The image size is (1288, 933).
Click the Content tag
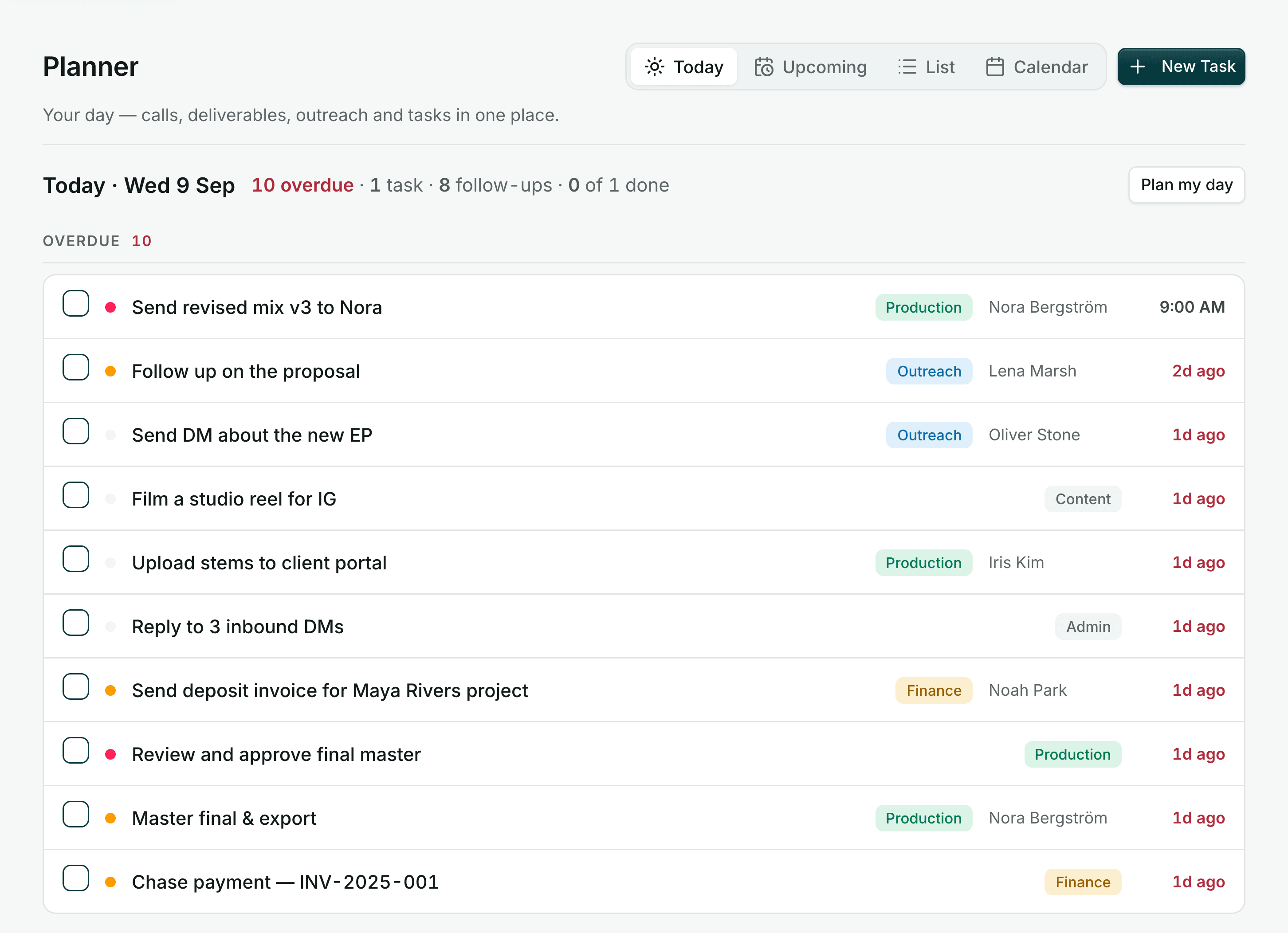(1083, 499)
